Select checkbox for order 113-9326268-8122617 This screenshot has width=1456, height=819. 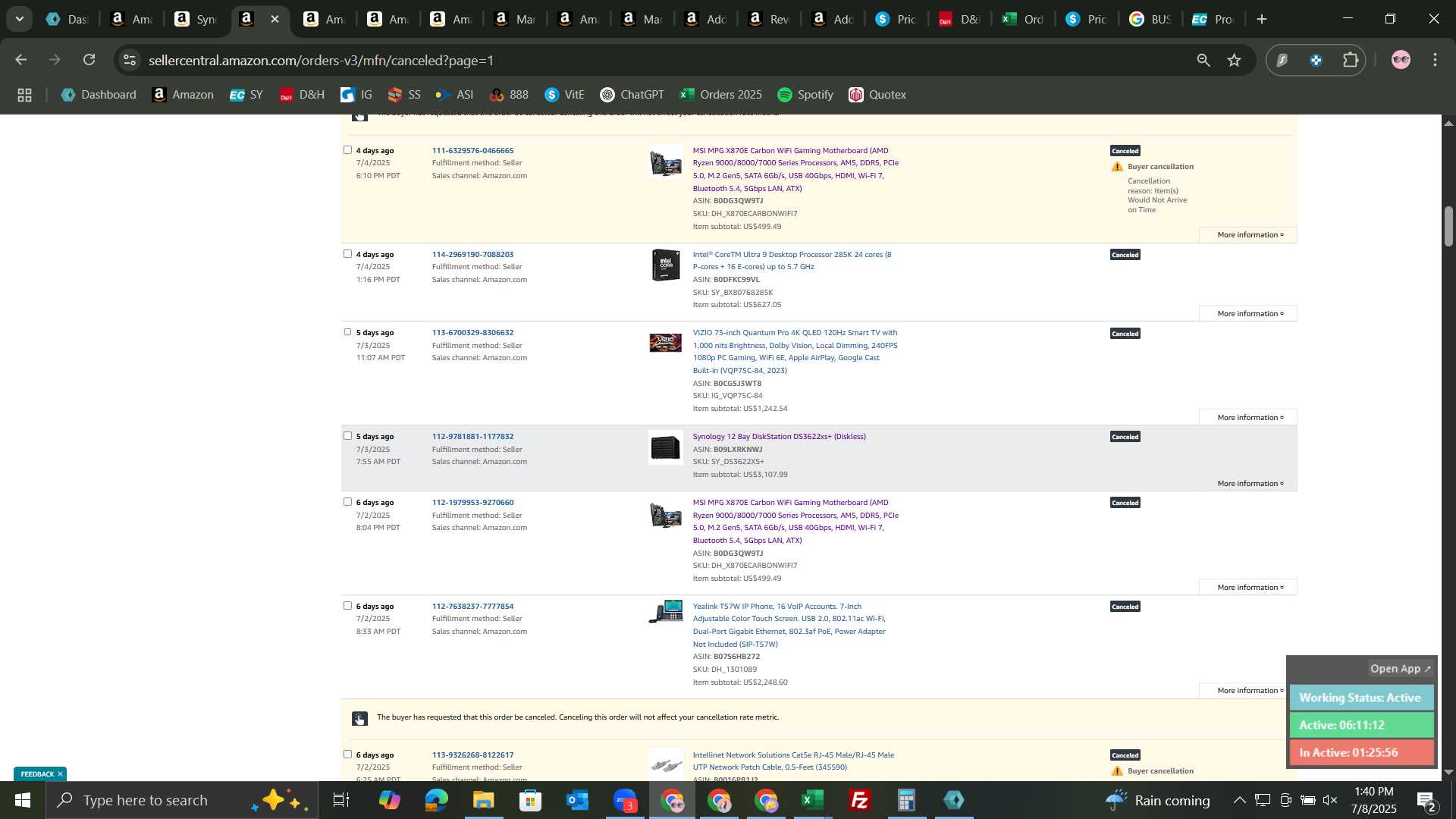coord(347,755)
